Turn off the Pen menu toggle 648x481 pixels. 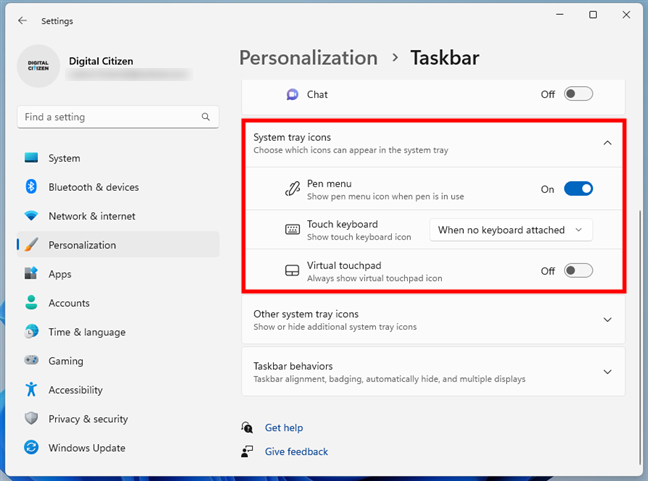[578, 188]
